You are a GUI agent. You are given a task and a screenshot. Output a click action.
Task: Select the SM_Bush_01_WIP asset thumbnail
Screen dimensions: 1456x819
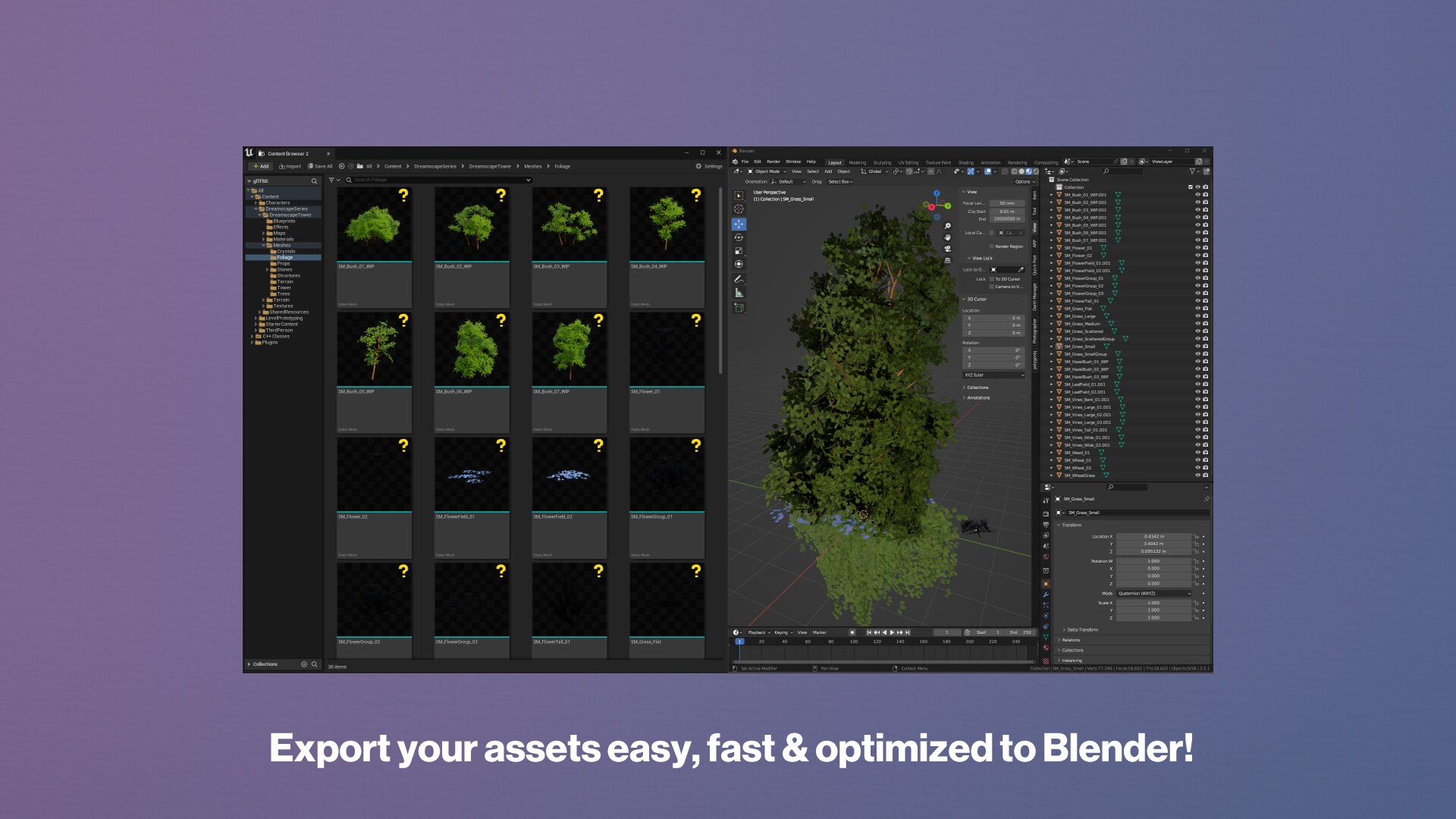(375, 224)
